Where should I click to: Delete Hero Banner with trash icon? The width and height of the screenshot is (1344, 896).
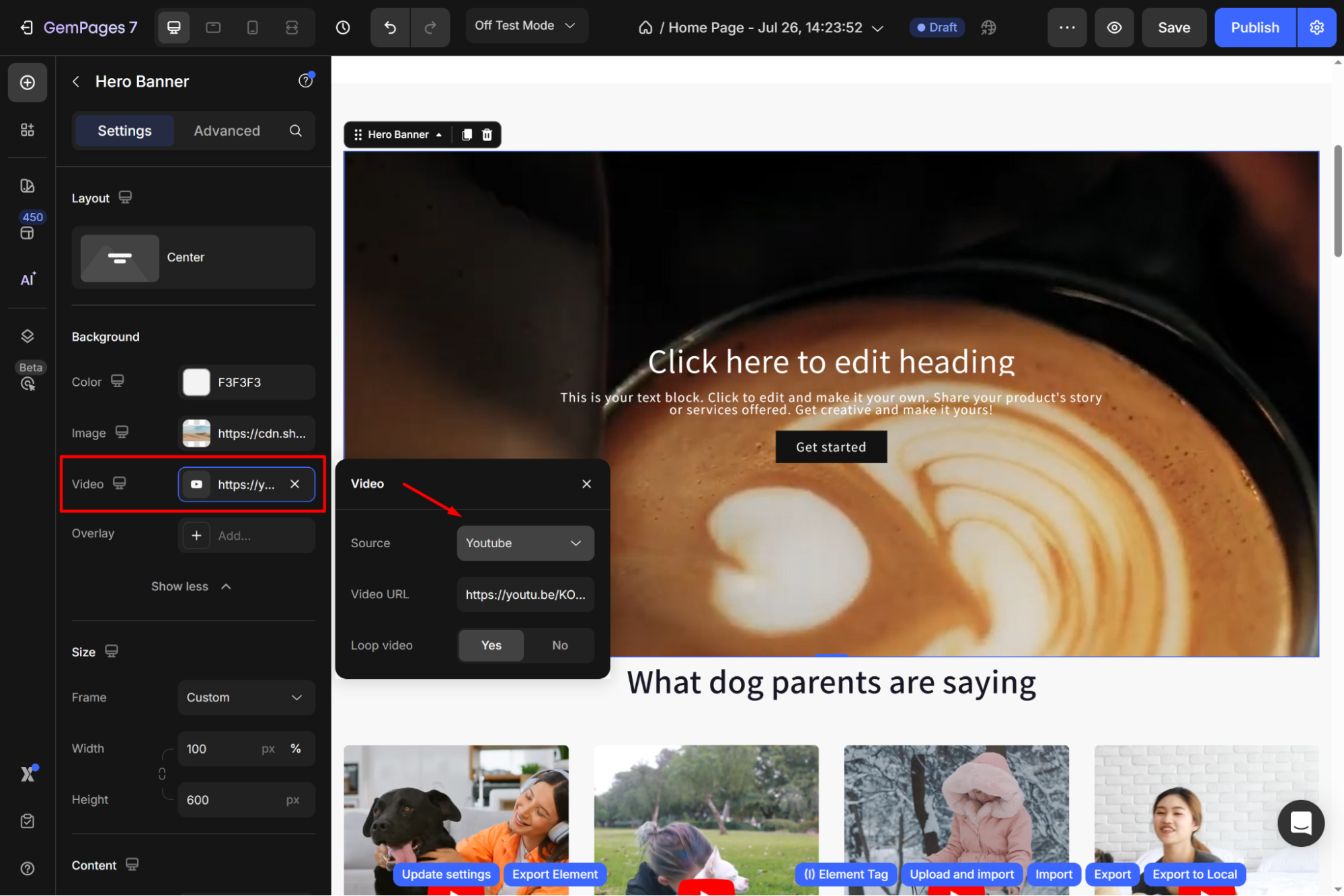487,134
